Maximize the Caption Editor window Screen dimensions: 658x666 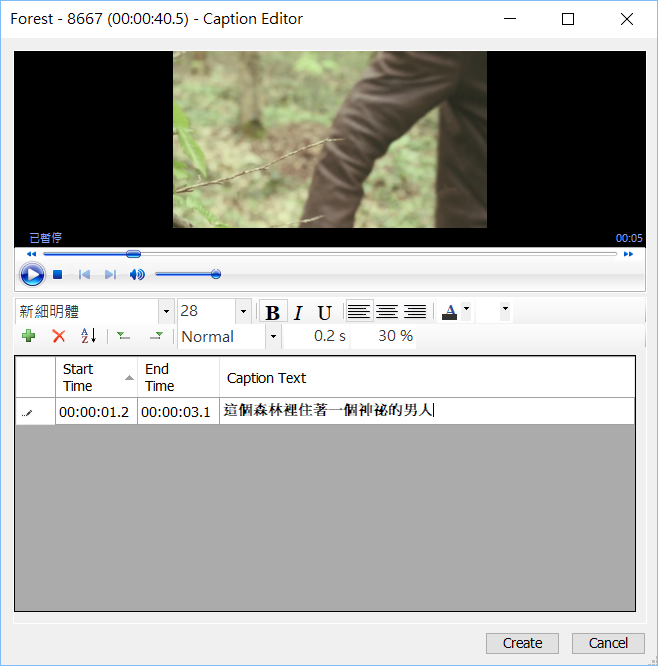coord(568,19)
